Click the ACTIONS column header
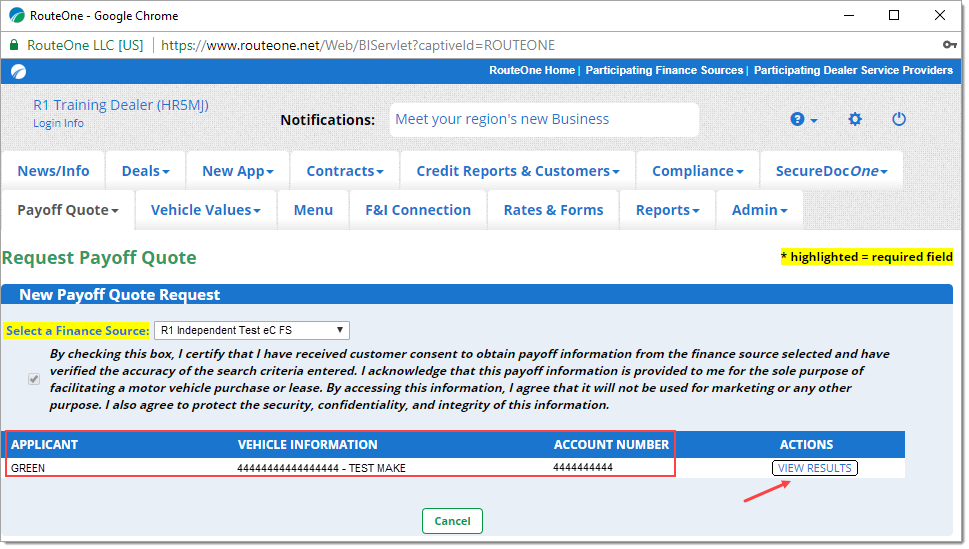969x549 pixels. tap(806, 445)
